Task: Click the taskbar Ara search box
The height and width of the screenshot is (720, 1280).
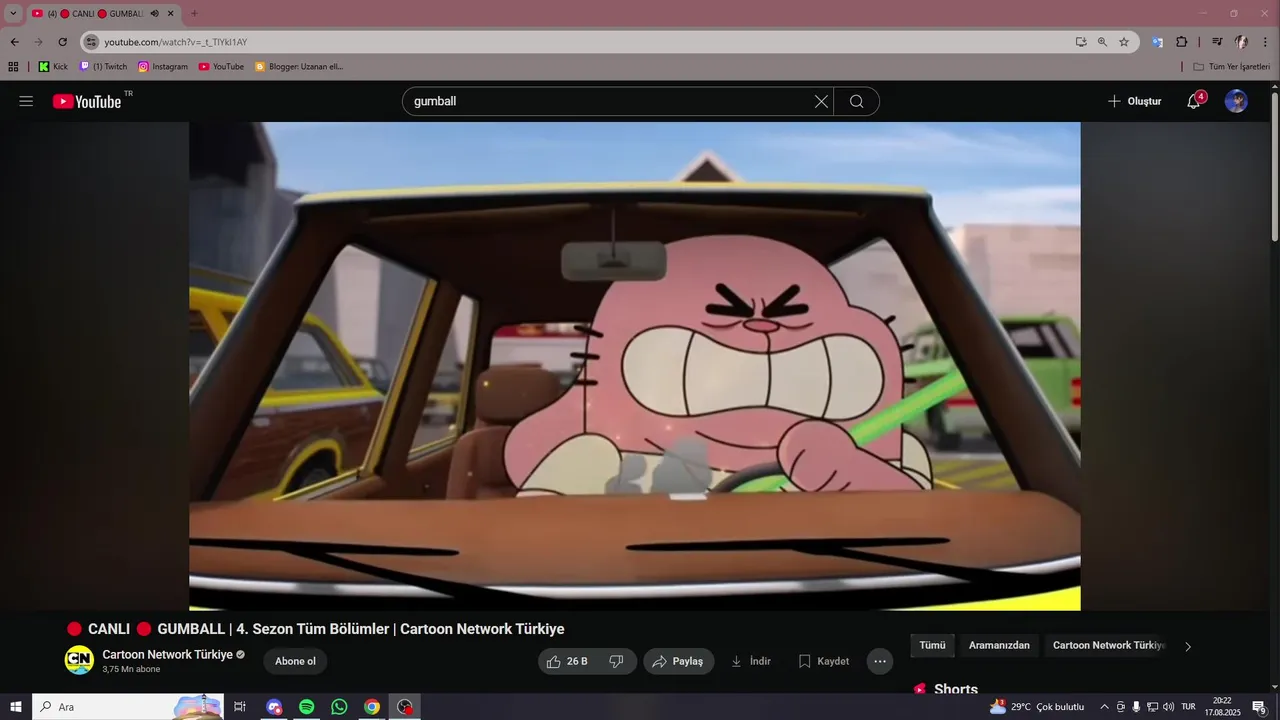Action: click(128, 707)
